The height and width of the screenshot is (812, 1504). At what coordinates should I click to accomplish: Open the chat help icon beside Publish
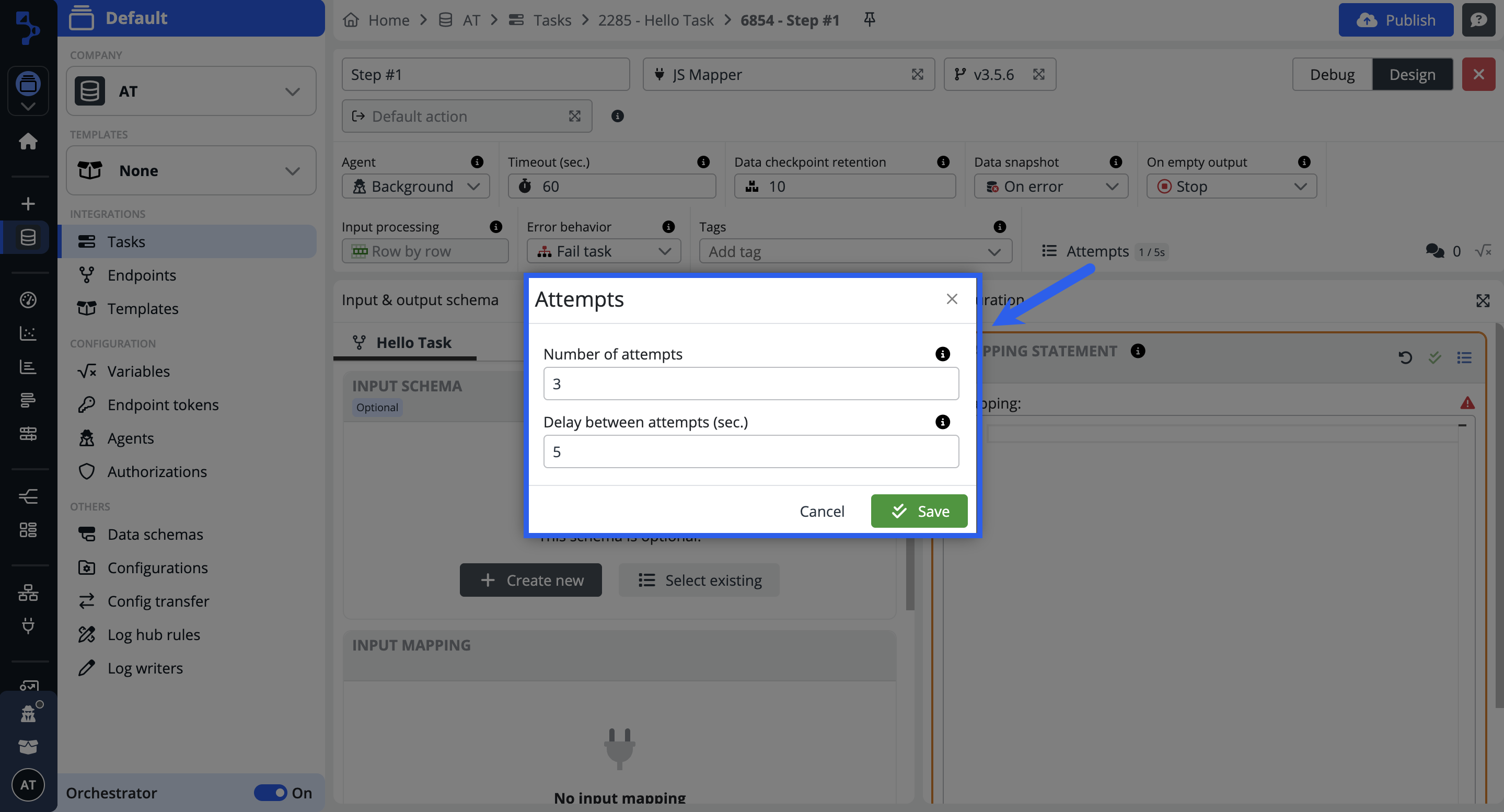pos(1478,20)
